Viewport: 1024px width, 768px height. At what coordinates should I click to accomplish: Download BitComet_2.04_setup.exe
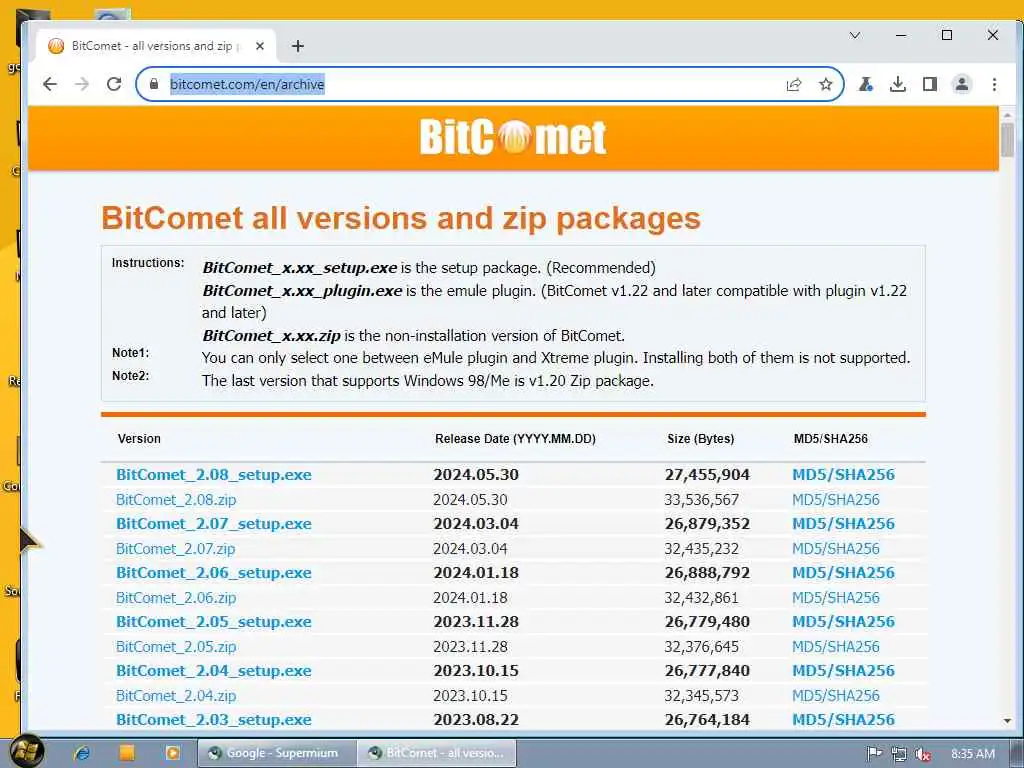pos(214,671)
